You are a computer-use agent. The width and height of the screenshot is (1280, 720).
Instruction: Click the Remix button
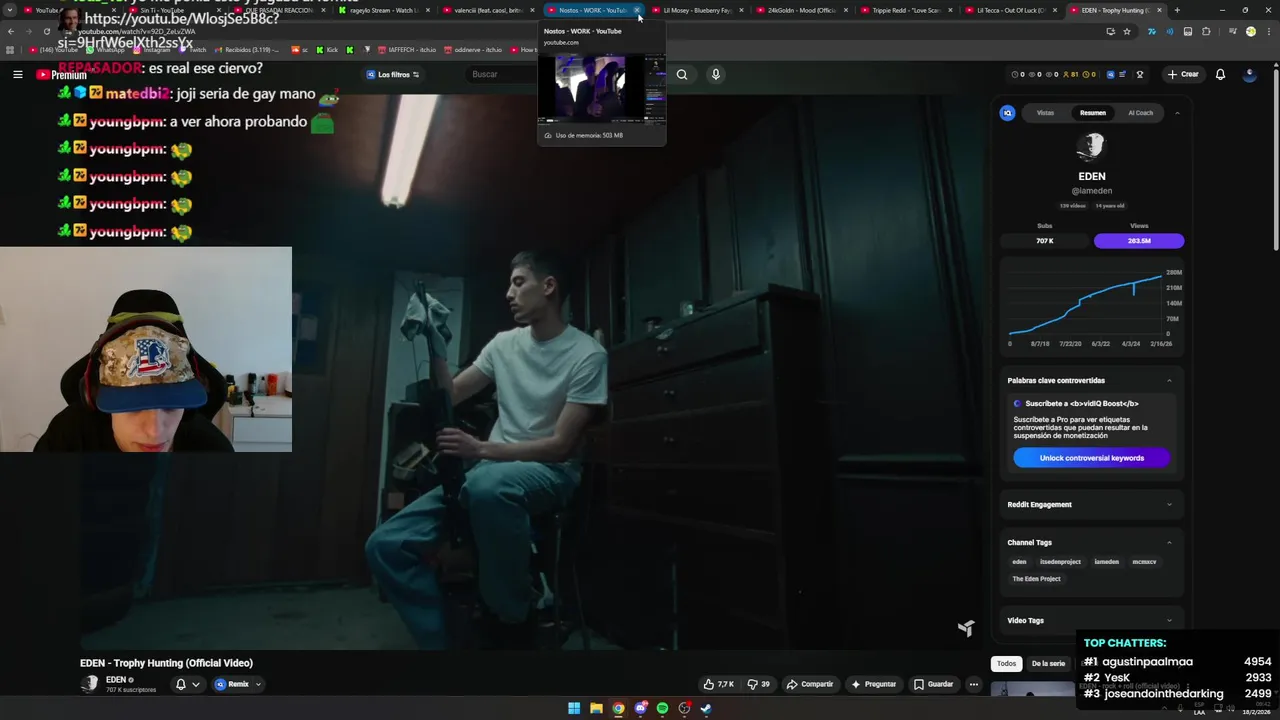tap(232, 684)
